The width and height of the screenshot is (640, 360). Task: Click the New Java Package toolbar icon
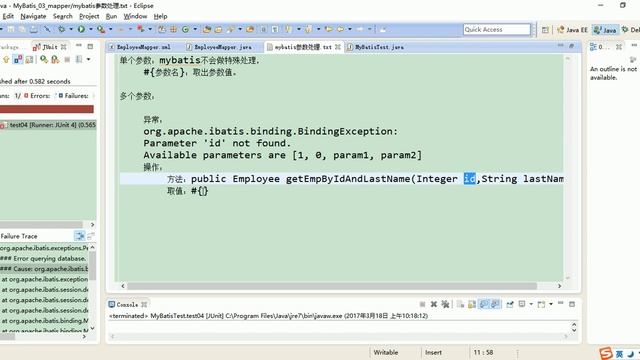pyautogui.click(x=173, y=29)
